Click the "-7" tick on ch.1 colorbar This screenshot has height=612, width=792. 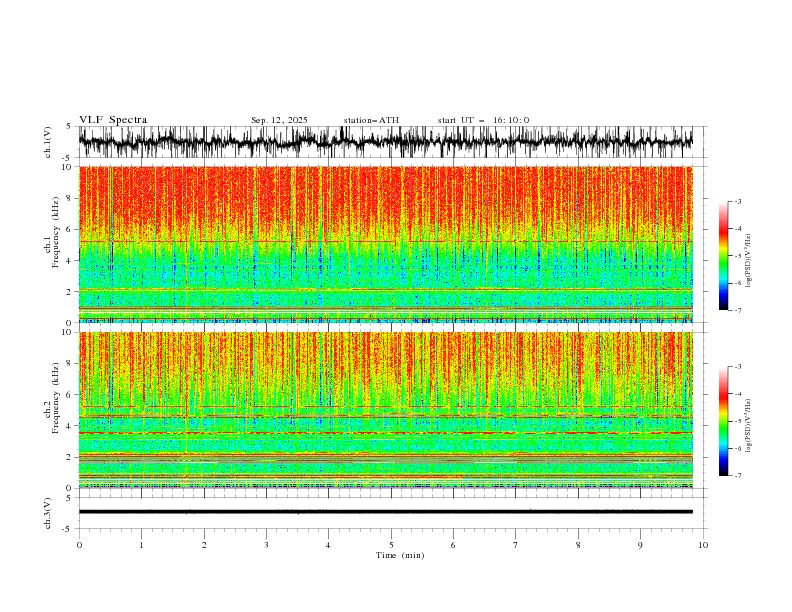point(737,310)
